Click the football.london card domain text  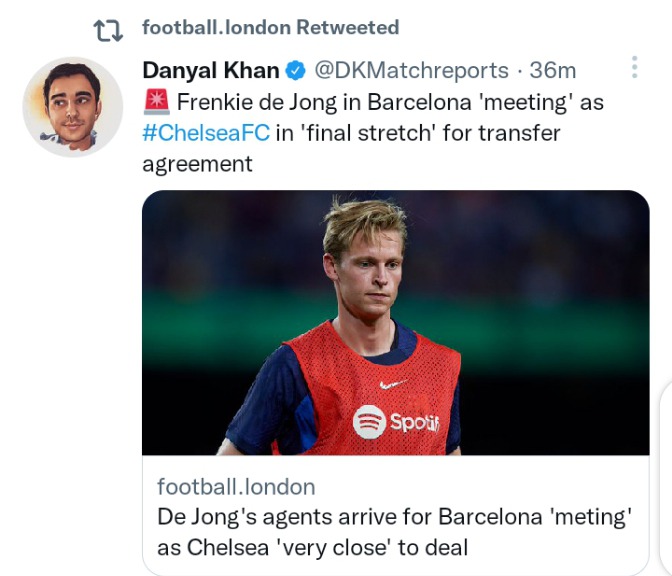click(x=236, y=487)
